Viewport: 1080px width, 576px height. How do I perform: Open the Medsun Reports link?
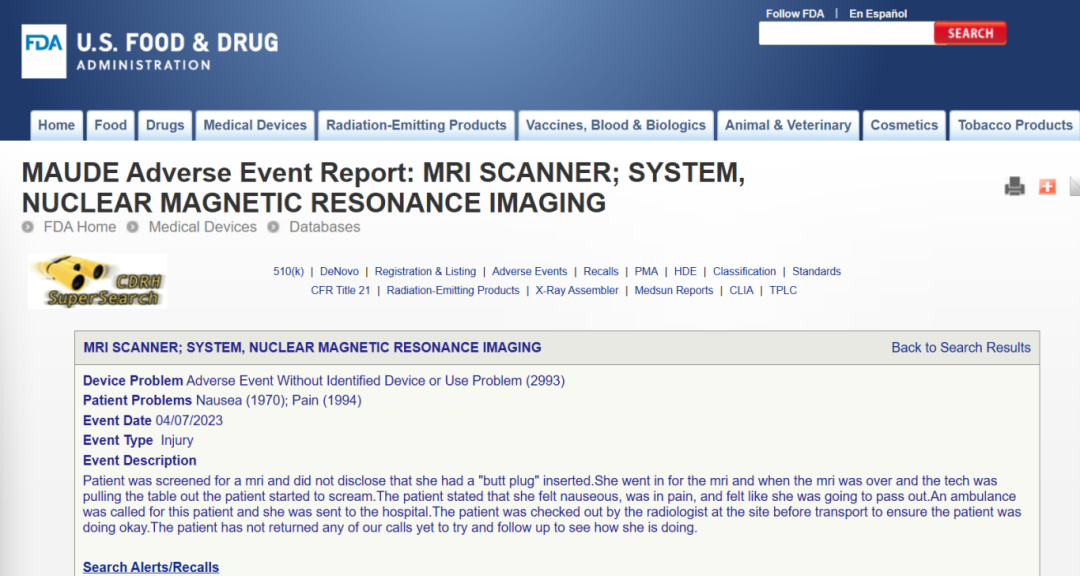674,290
